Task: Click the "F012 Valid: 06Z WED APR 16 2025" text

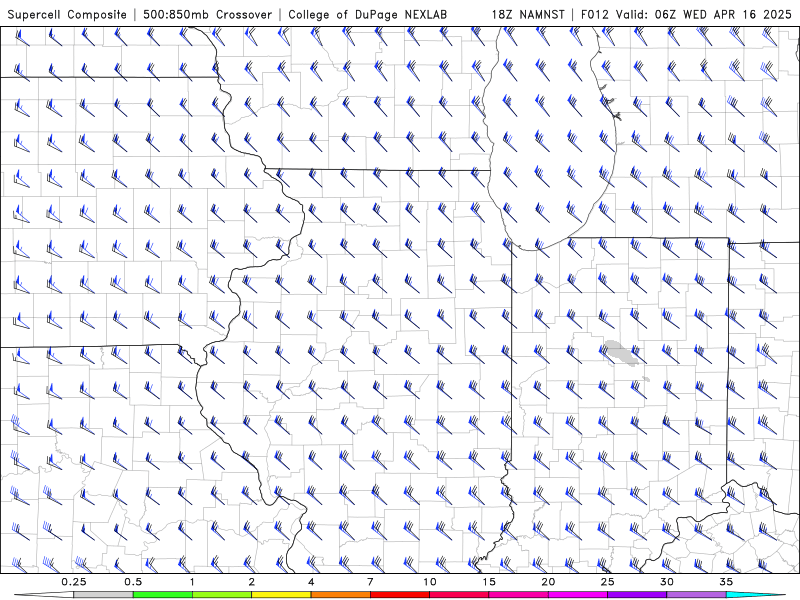Action: [x=686, y=14]
